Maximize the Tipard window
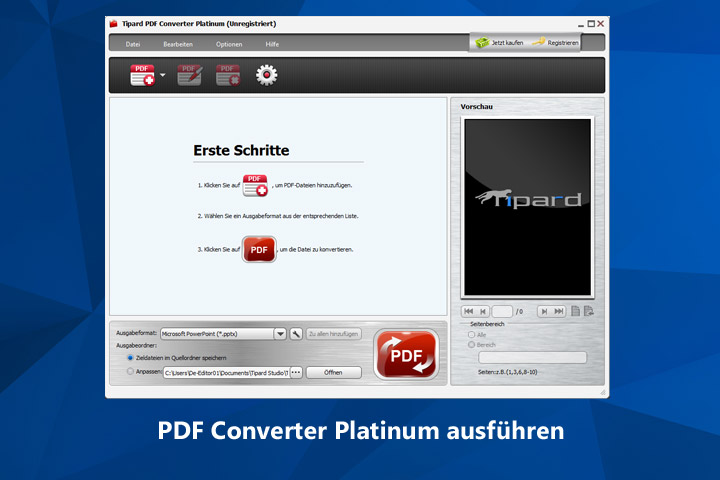Screen dimensions: 720x480 coord(591,23)
